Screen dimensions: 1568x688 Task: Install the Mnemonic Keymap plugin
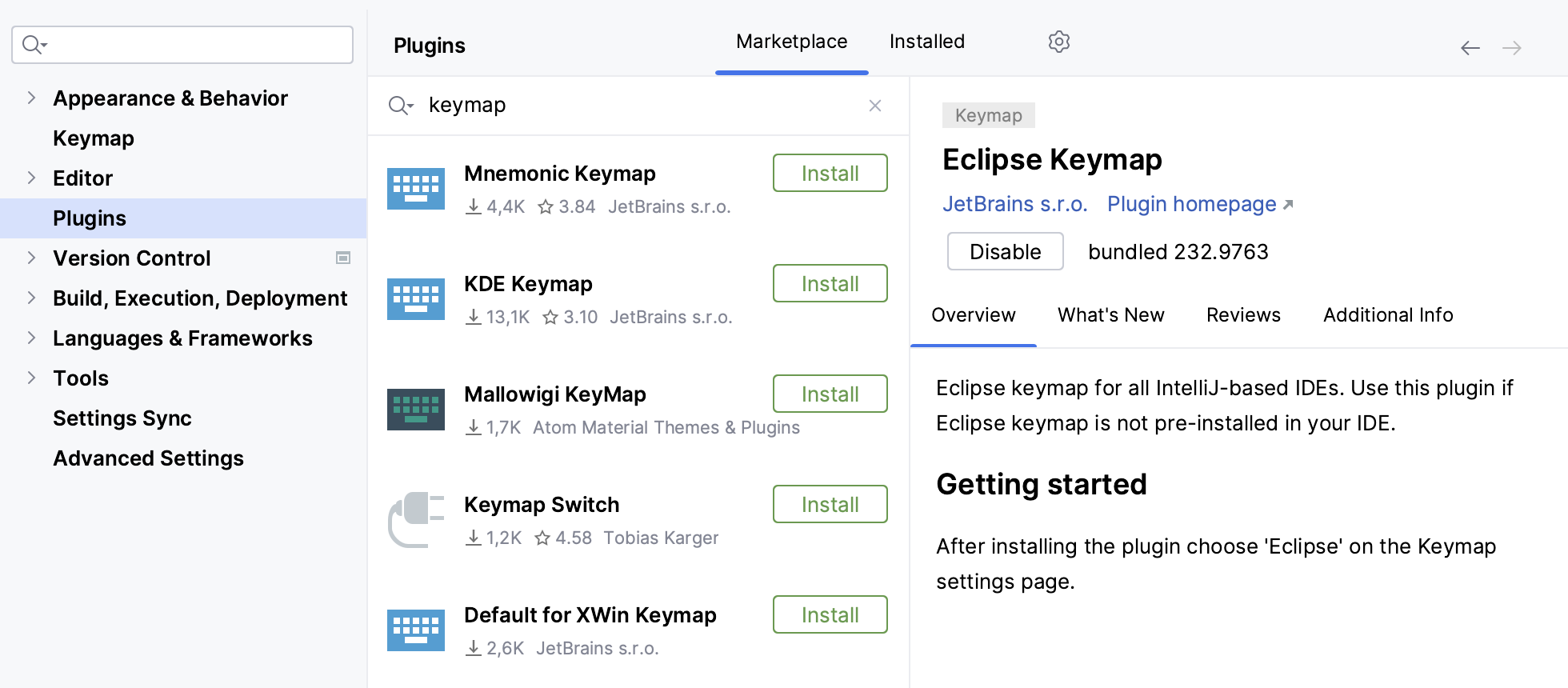click(830, 173)
